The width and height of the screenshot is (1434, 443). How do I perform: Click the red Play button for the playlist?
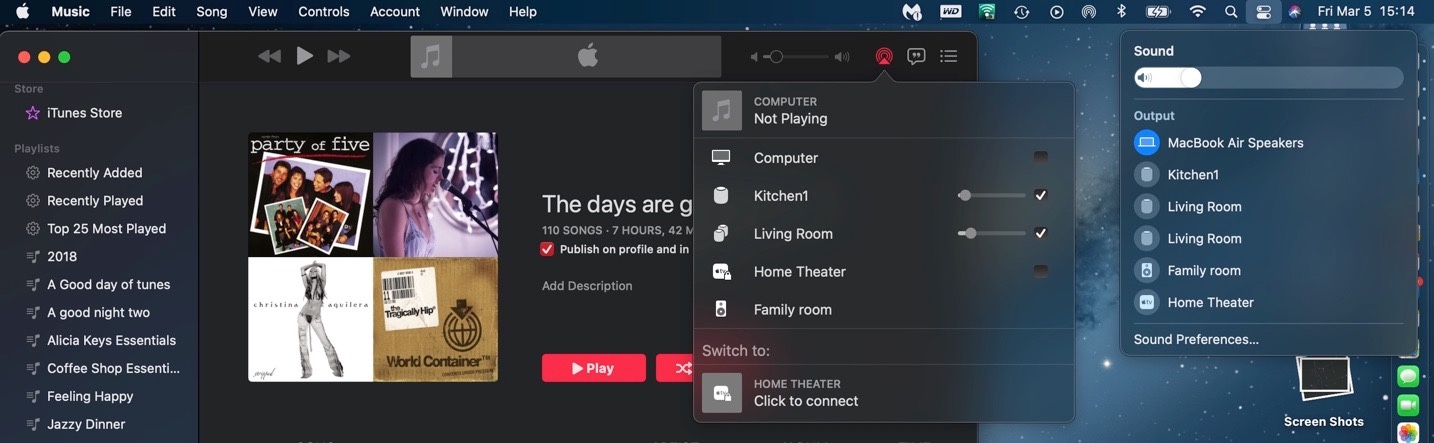(594, 368)
